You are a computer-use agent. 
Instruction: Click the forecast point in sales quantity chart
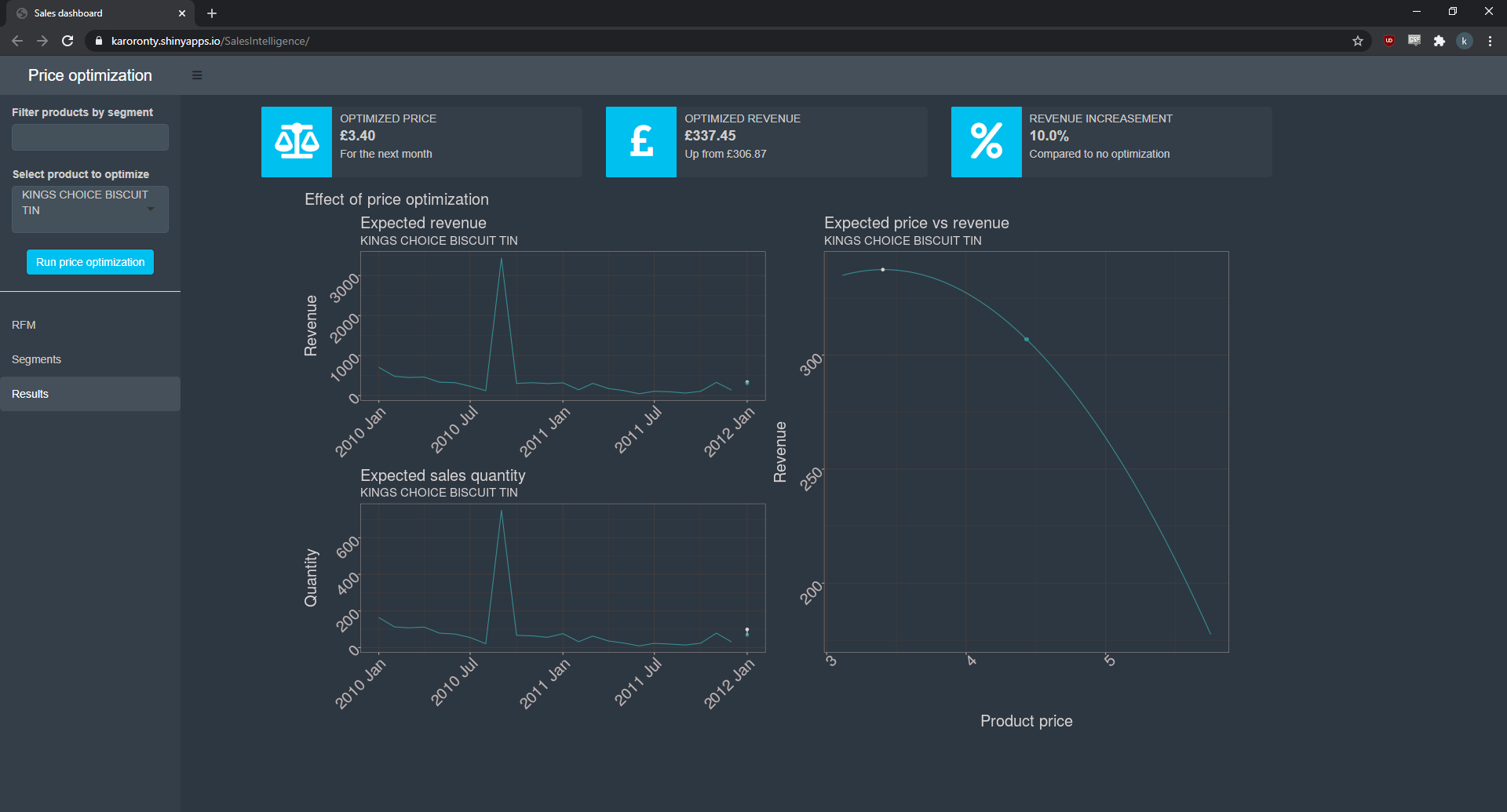pos(747,631)
